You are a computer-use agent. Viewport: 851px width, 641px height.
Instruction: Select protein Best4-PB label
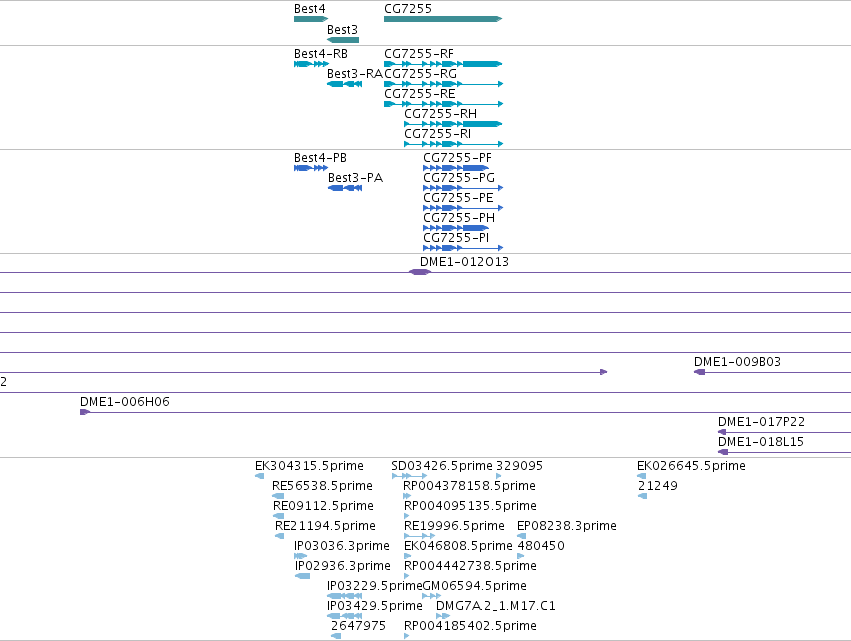point(320,158)
